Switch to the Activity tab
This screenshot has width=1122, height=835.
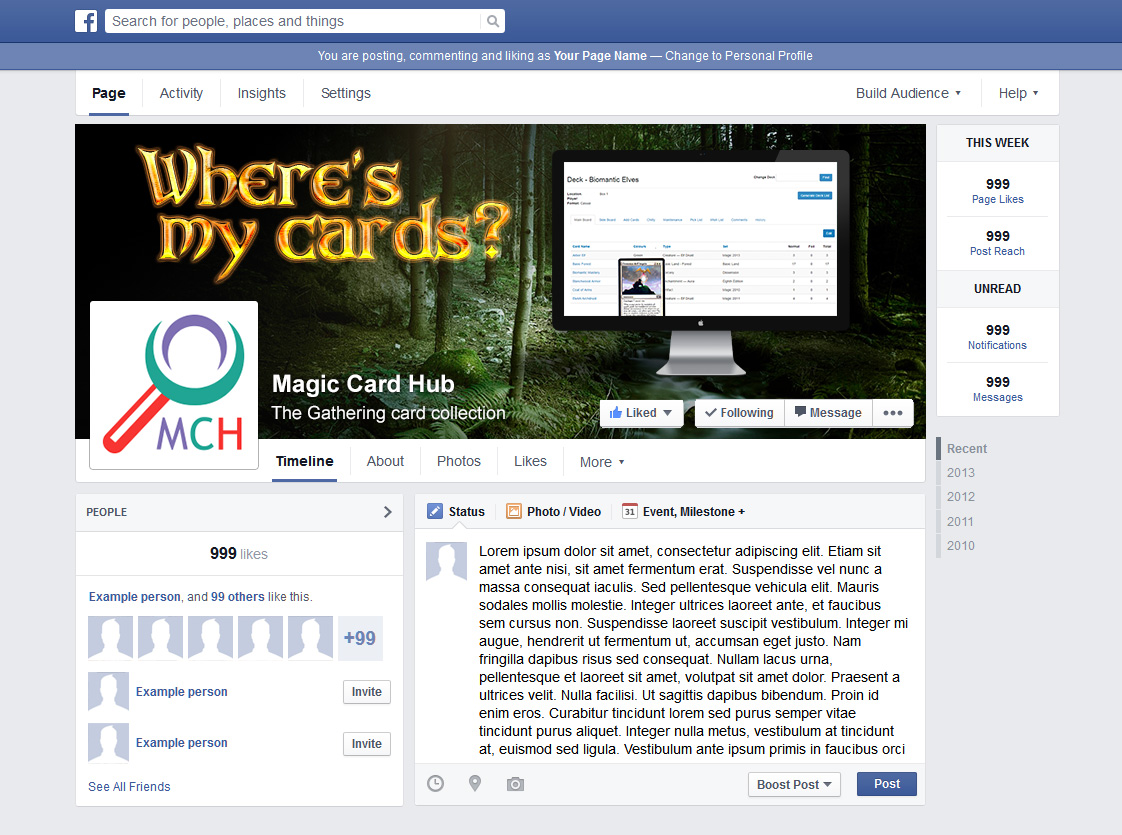pos(181,93)
